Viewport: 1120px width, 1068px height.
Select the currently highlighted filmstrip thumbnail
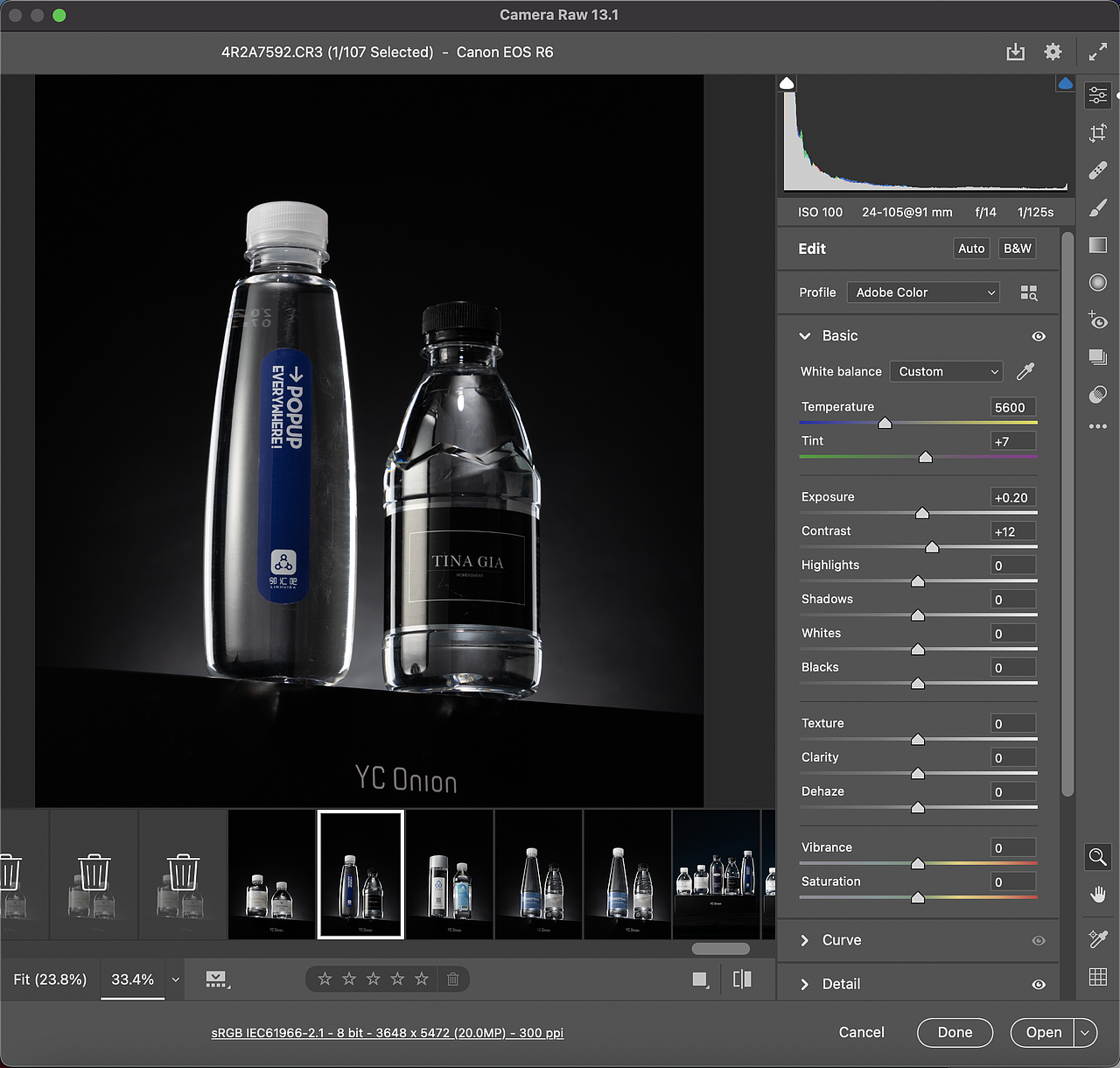(x=360, y=875)
